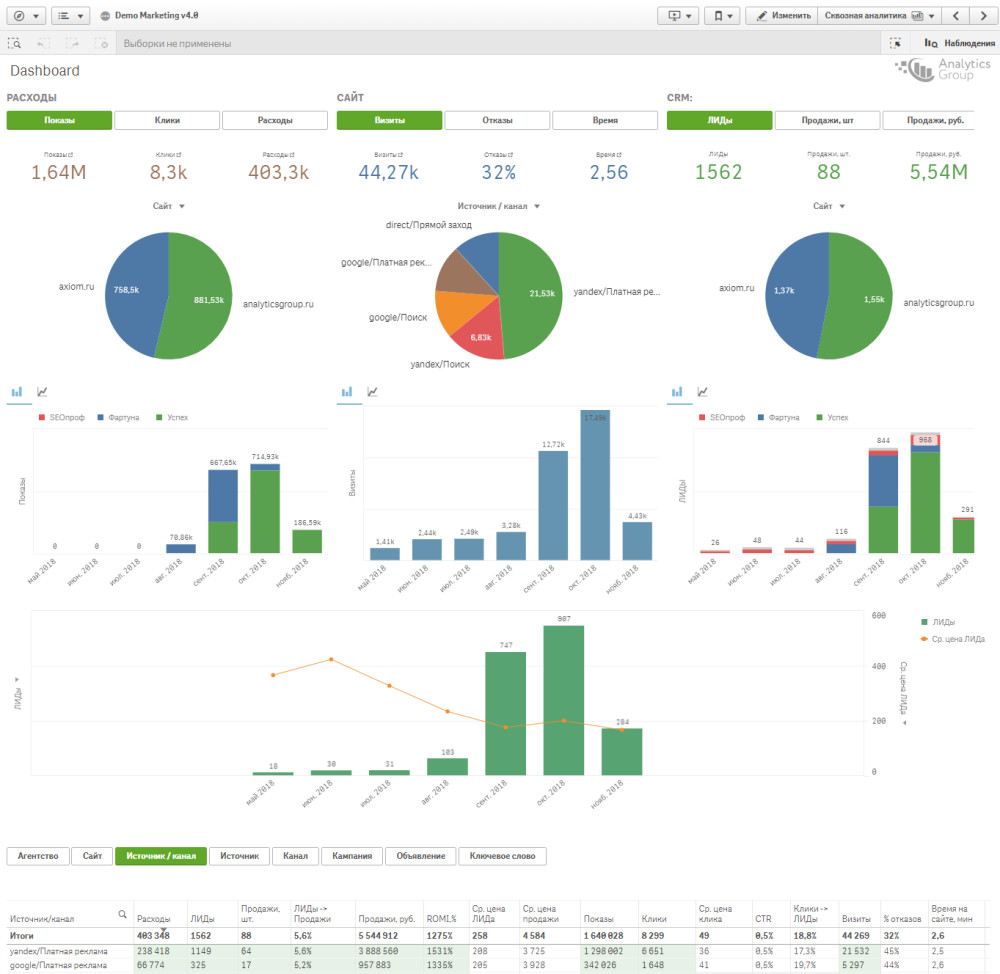The image size is (1000, 974).
Task: Switch to the Ключевое слово tab
Action: [x=501, y=856]
